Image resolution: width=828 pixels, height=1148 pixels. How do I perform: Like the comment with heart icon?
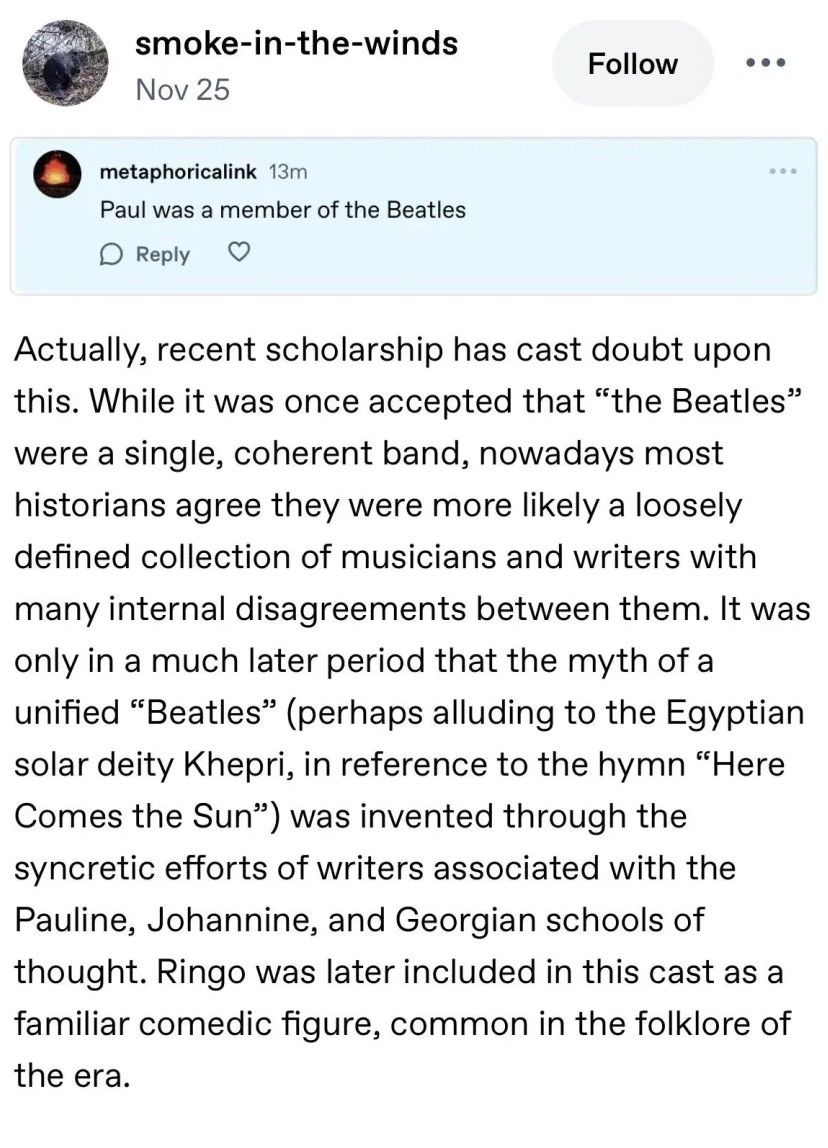238,253
